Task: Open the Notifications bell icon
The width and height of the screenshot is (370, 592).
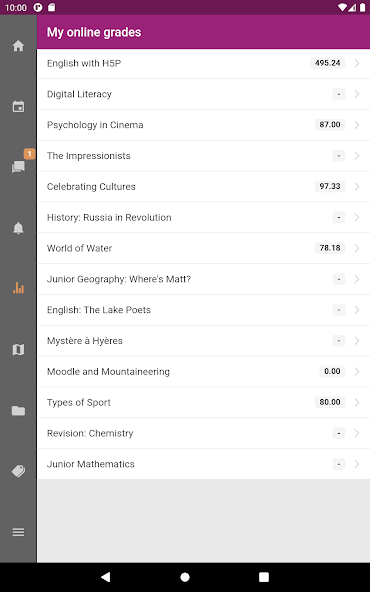Action: (x=18, y=228)
